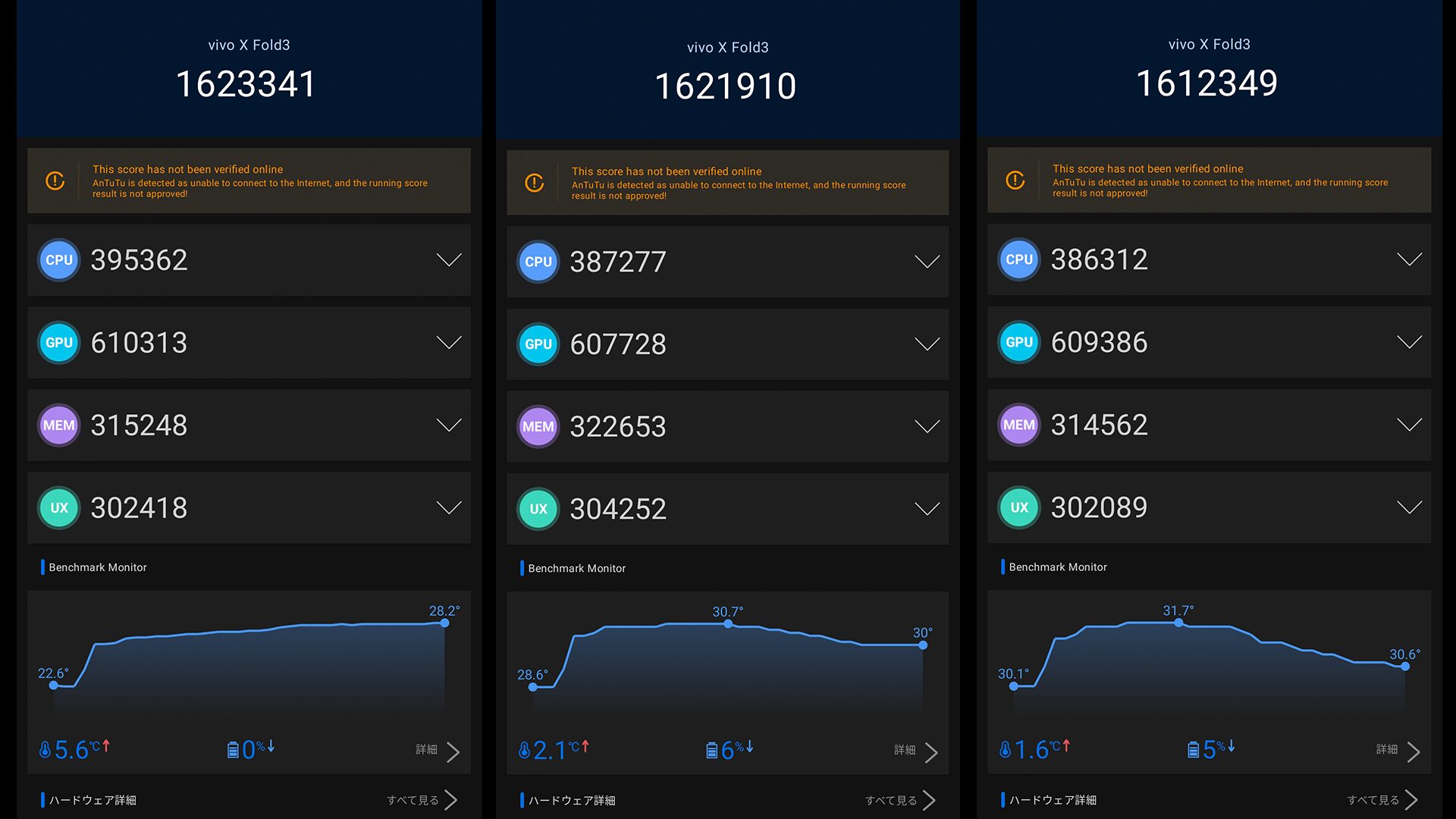Click MEM icon beside score 314562
This screenshot has width=1456, height=819.
point(1018,425)
